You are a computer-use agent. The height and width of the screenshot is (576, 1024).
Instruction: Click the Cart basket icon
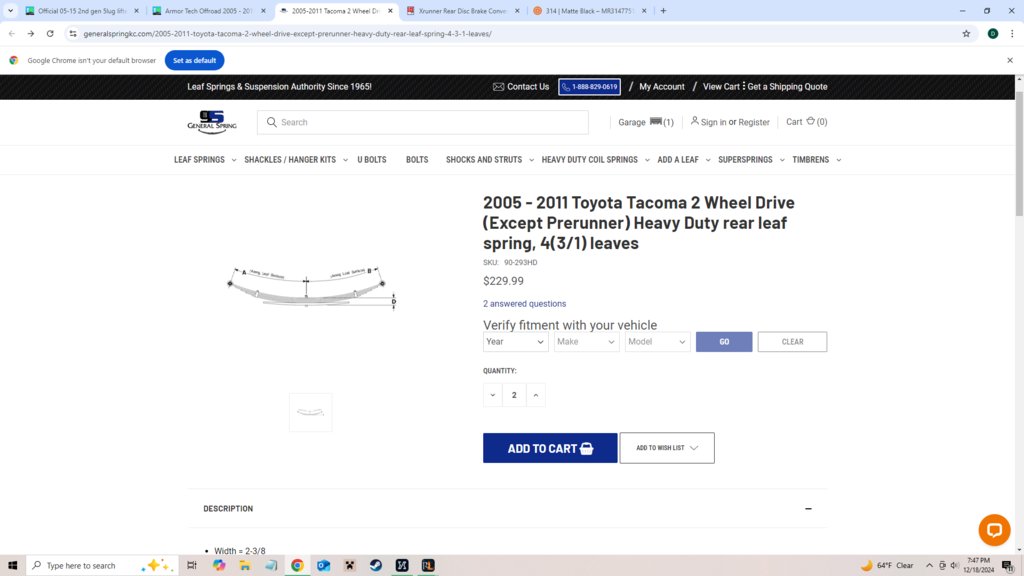tap(810, 121)
